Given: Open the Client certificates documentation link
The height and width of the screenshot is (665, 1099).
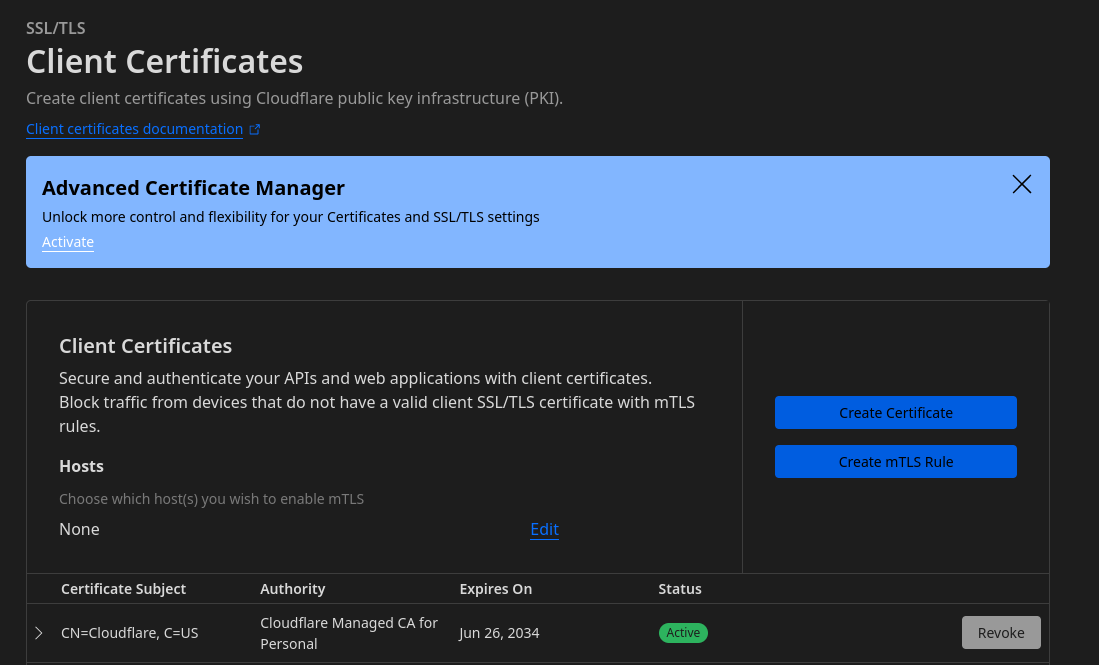Looking at the screenshot, I should [134, 129].
